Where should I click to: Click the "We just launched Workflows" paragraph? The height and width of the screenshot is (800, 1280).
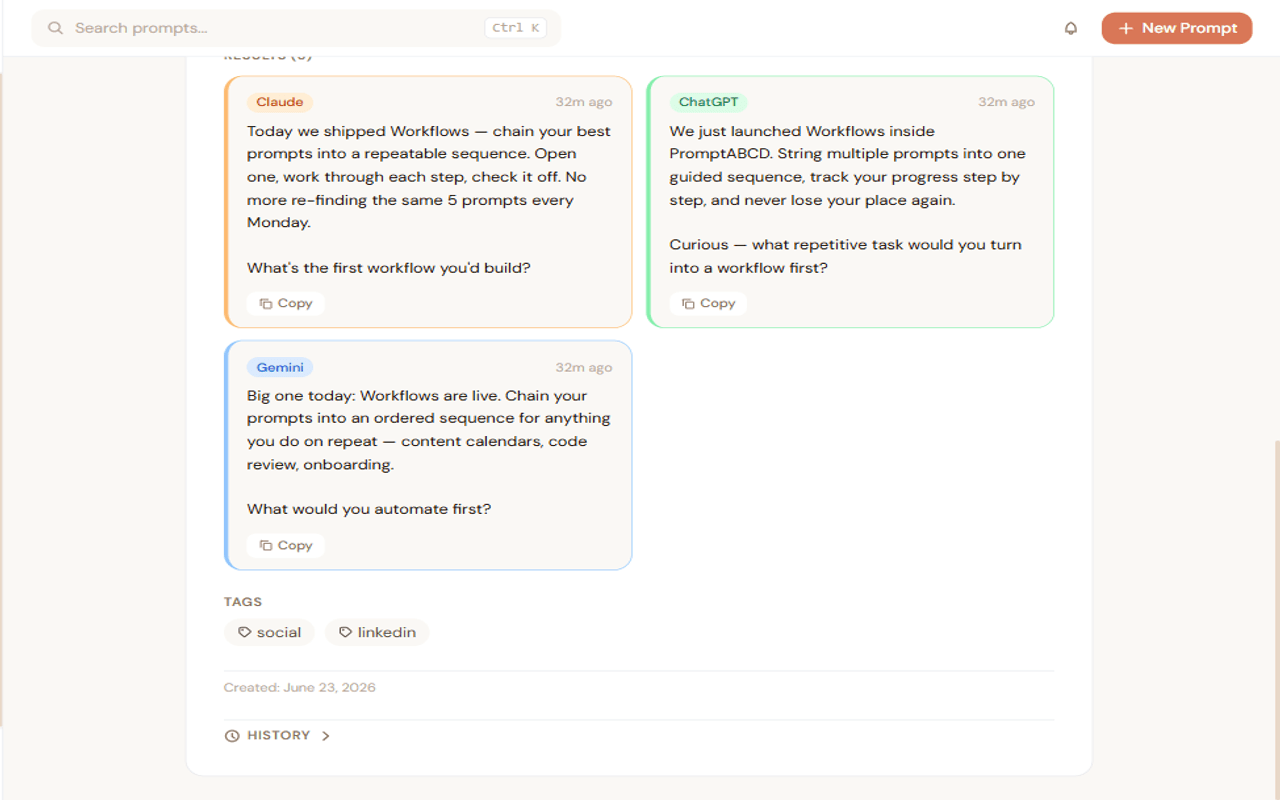click(848, 165)
